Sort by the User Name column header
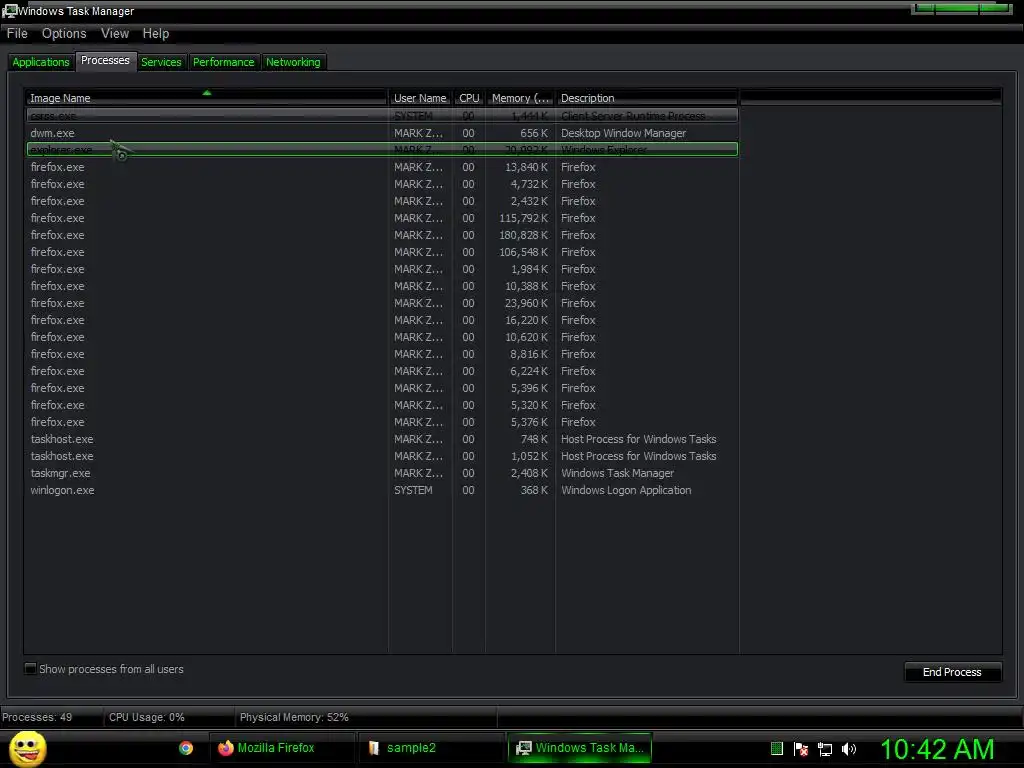The image size is (1024, 768). coord(420,98)
